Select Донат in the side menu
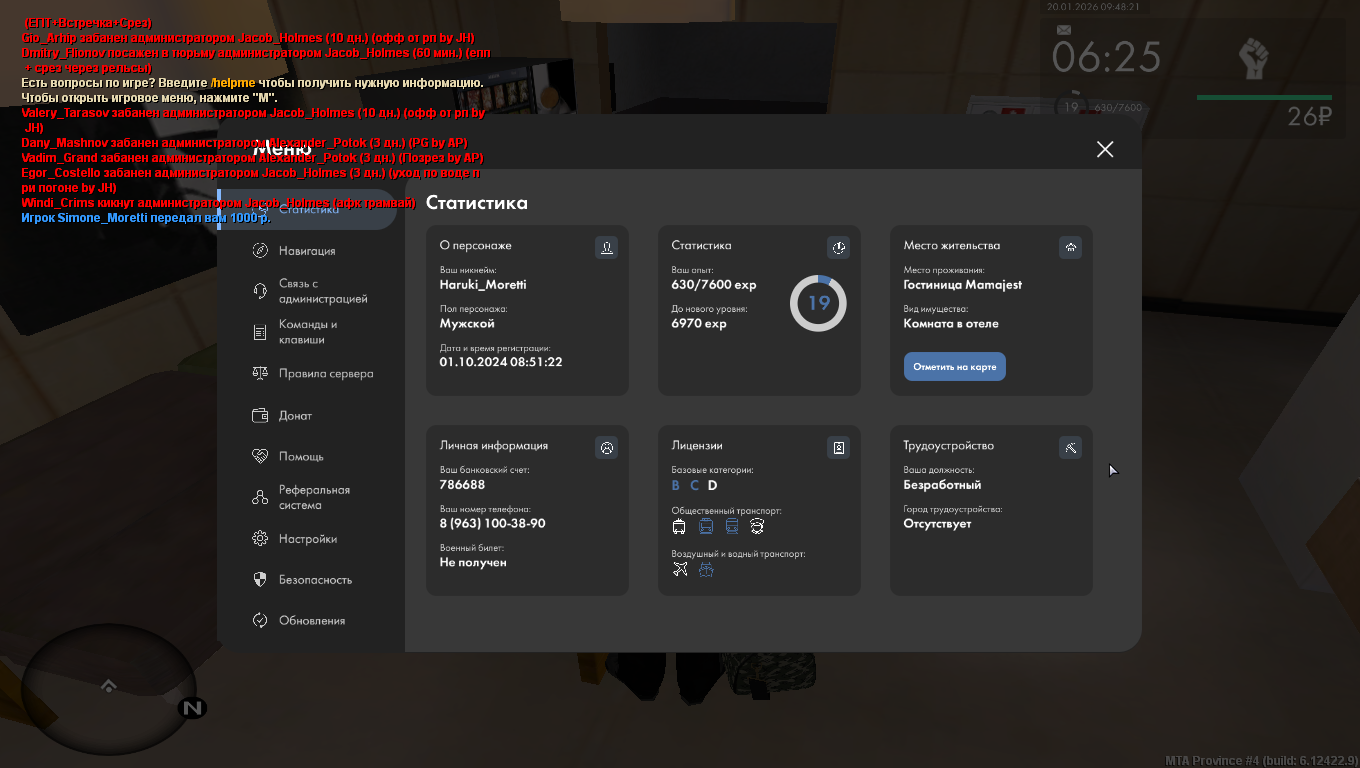This screenshot has width=1360, height=768. pos(295,416)
